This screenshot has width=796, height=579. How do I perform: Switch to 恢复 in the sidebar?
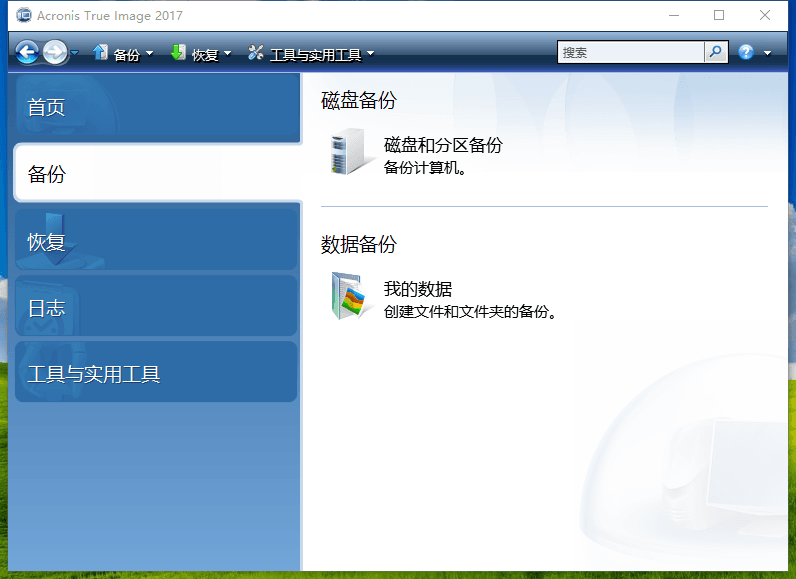(x=156, y=240)
